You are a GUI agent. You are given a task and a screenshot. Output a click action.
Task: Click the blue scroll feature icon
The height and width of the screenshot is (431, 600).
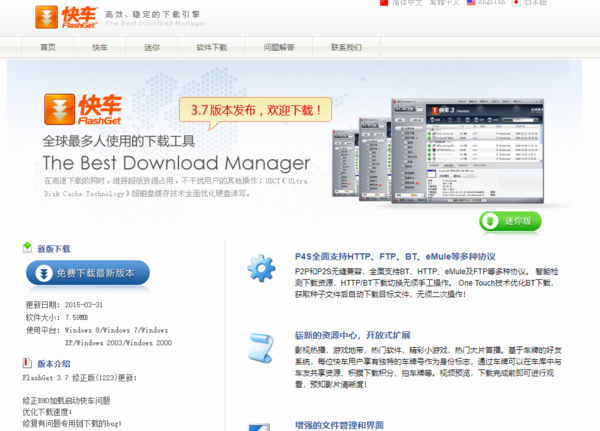click(x=261, y=348)
